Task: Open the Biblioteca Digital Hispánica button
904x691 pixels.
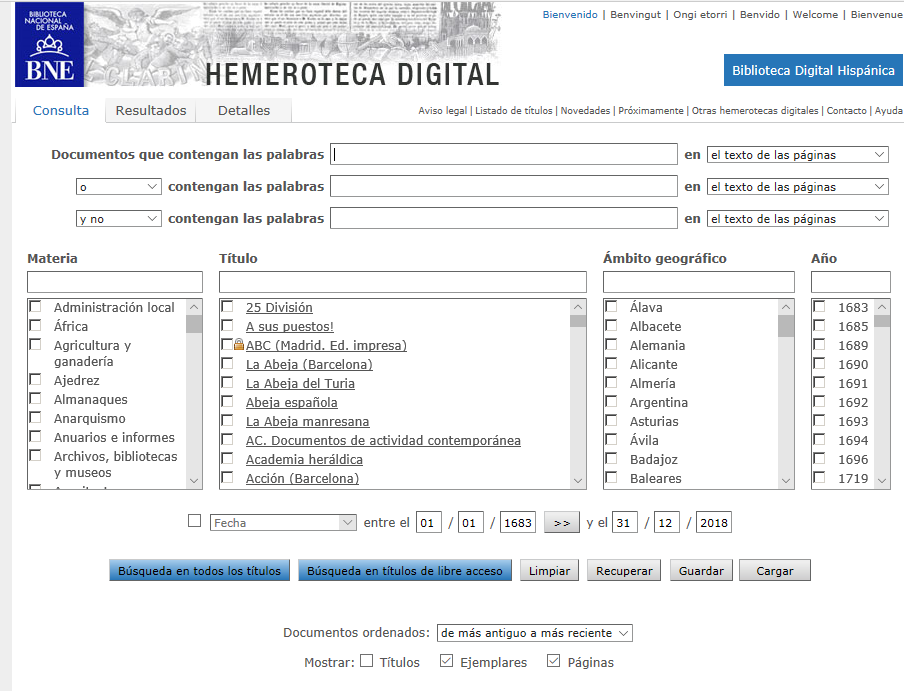Action: tap(813, 71)
